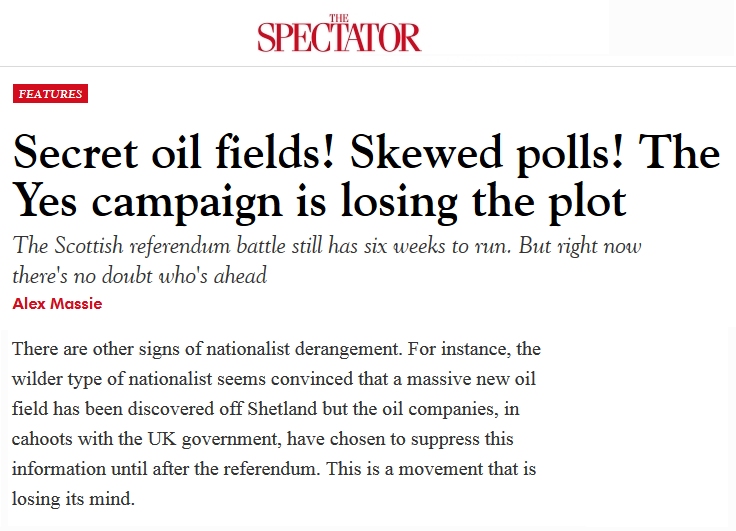Click paragraph line starting 'field has been discovered'

point(265,408)
